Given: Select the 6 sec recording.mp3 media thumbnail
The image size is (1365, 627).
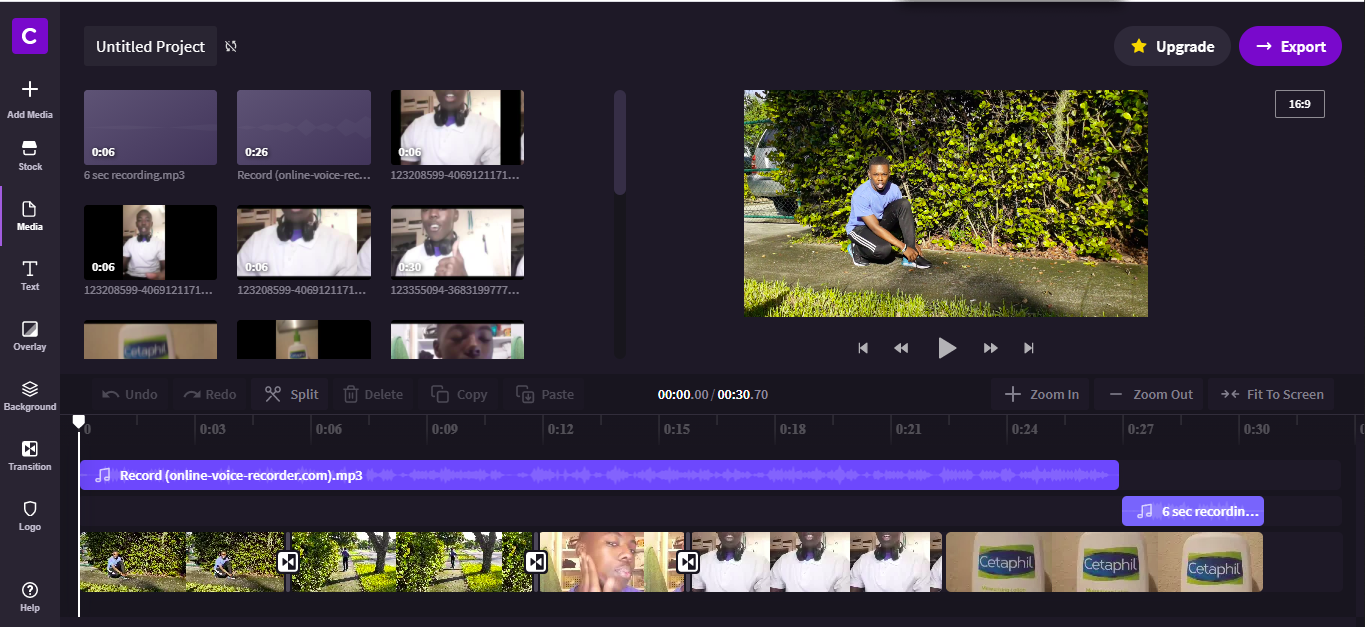Looking at the screenshot, I should [150, 127].
